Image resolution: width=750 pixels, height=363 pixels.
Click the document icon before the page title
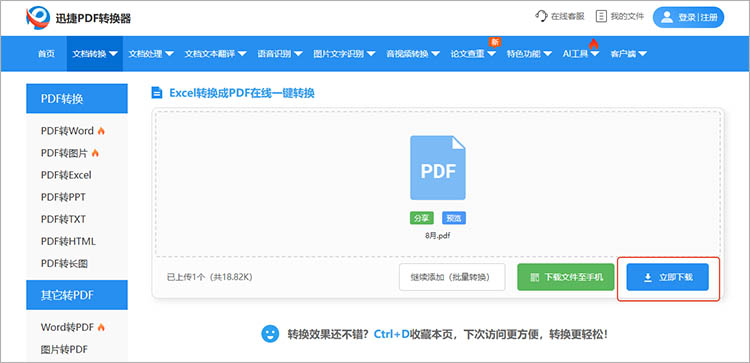[x=156, y=93]
